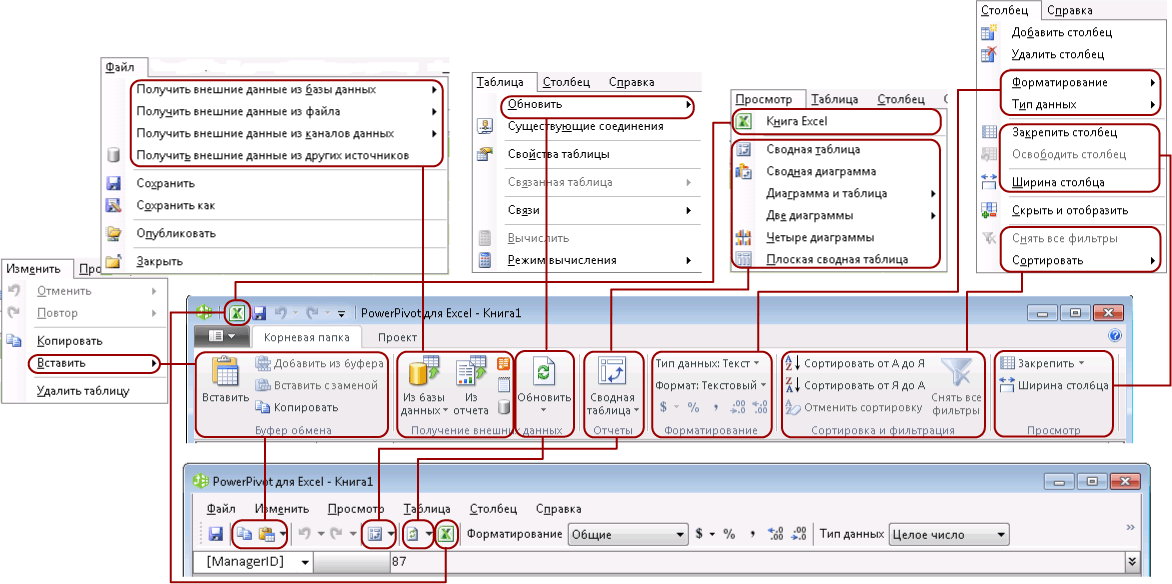Click the paste clipboard icon in lower toolbar
This screenshot has height=584, width=1172.
click(265, 535)
